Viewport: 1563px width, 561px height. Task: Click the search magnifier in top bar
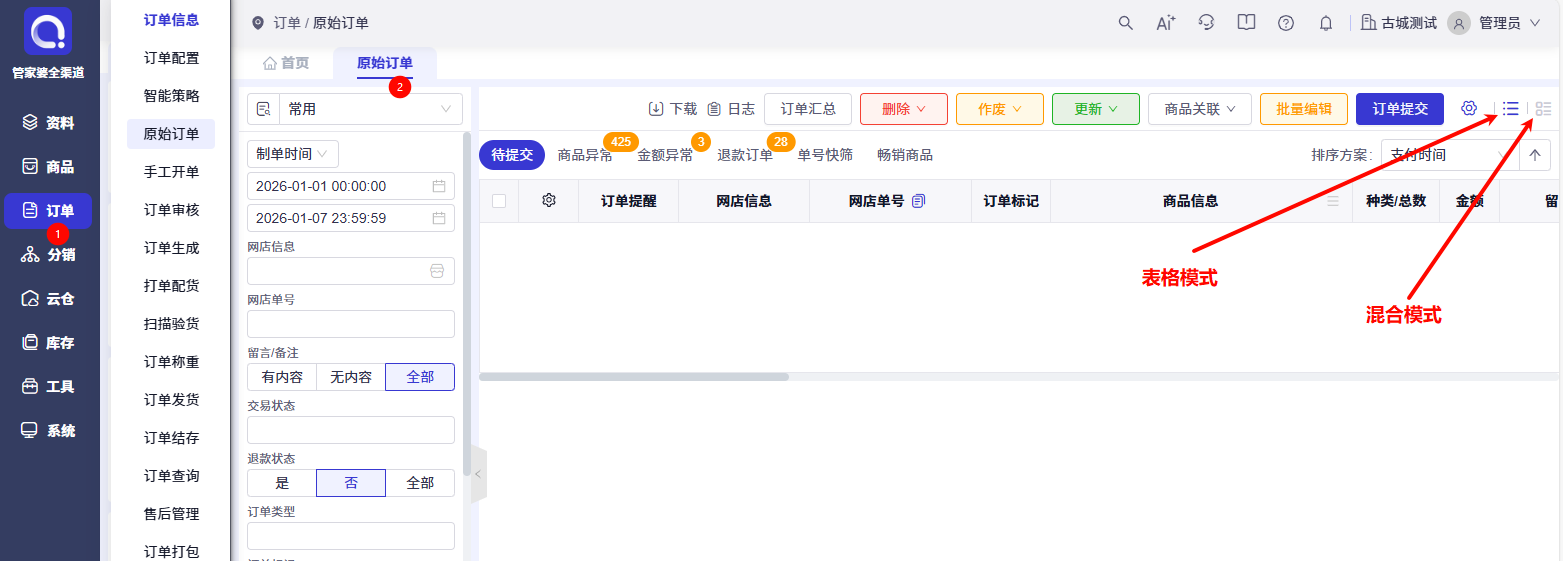pos(1126,23)
